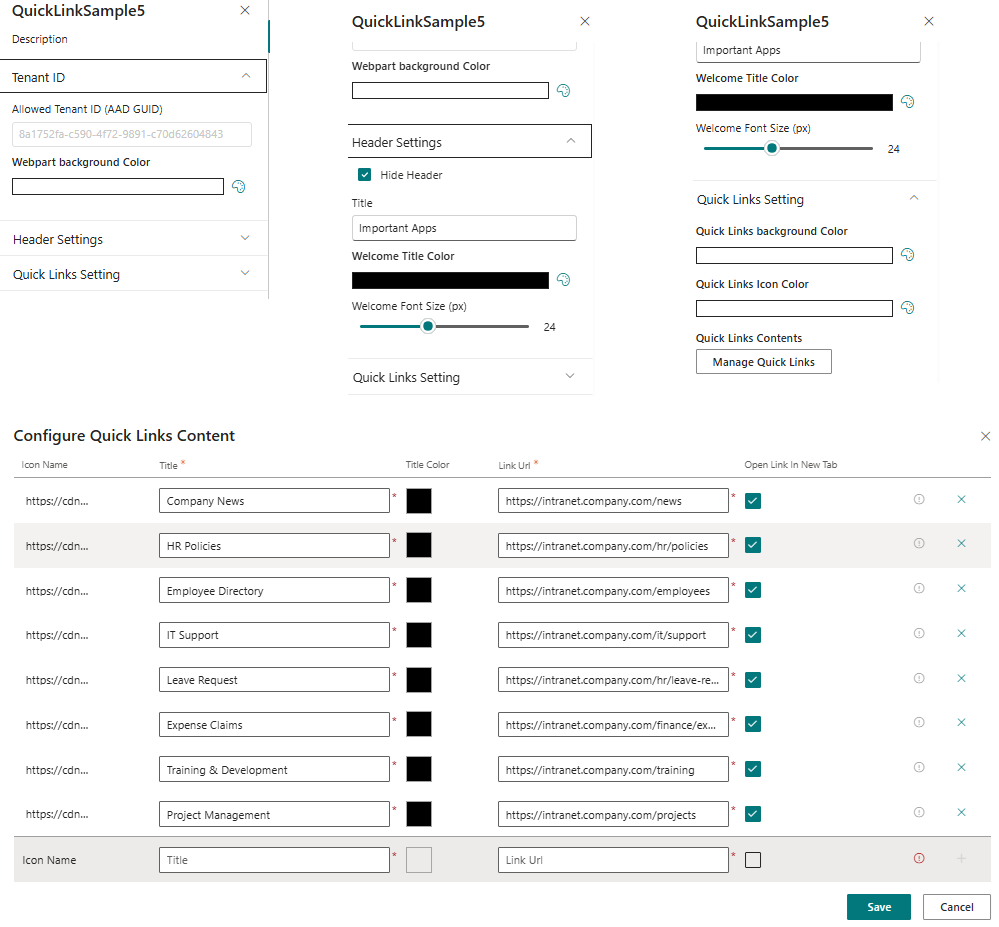The height and width of the screenshot is (927, 999).
Task: Remove the Project Management quick link
Action: (x=961, y=813)
